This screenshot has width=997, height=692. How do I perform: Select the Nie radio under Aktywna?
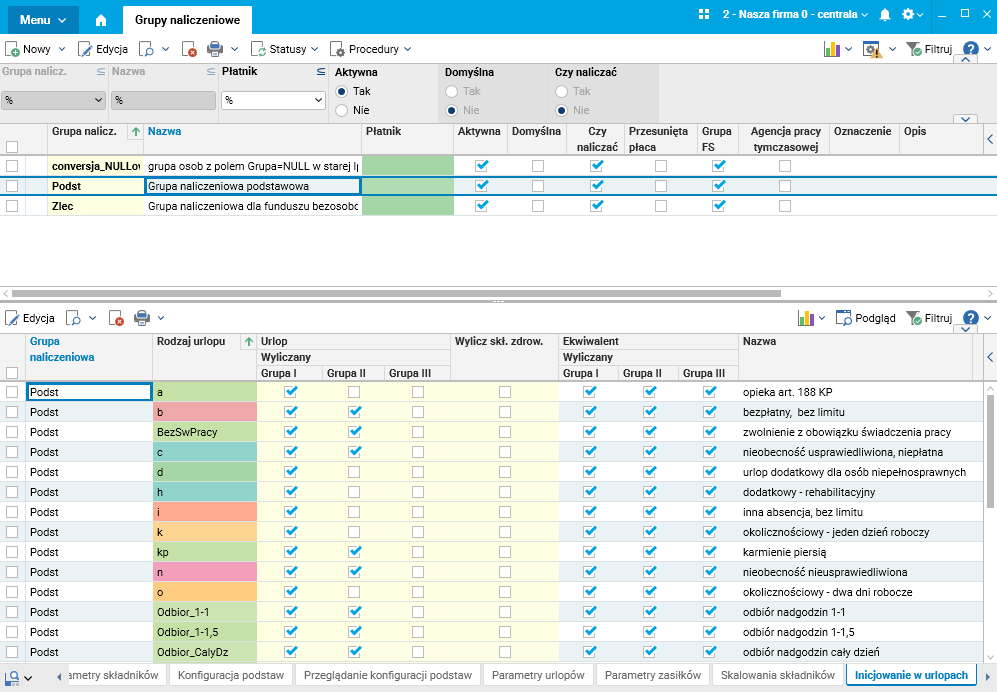pos(342,110)
